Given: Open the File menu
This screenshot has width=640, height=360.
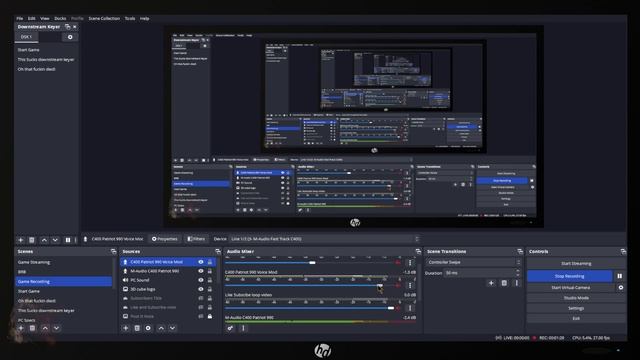Looking at the screenshot, I should click(x=20, y=18).
